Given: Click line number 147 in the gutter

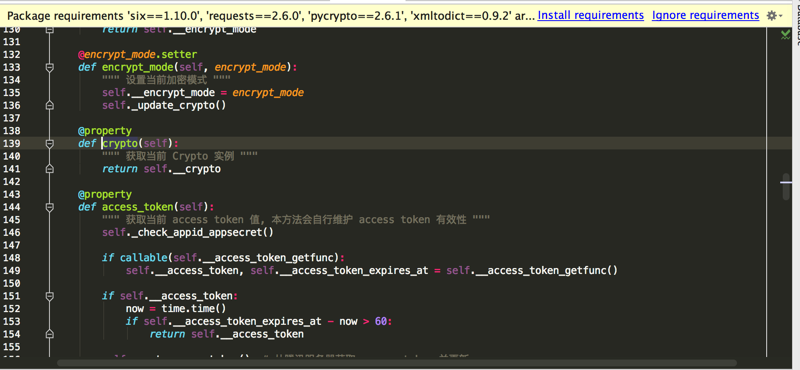Looking at the screenshot, I should pyautogui.click(x=11, y=245).
